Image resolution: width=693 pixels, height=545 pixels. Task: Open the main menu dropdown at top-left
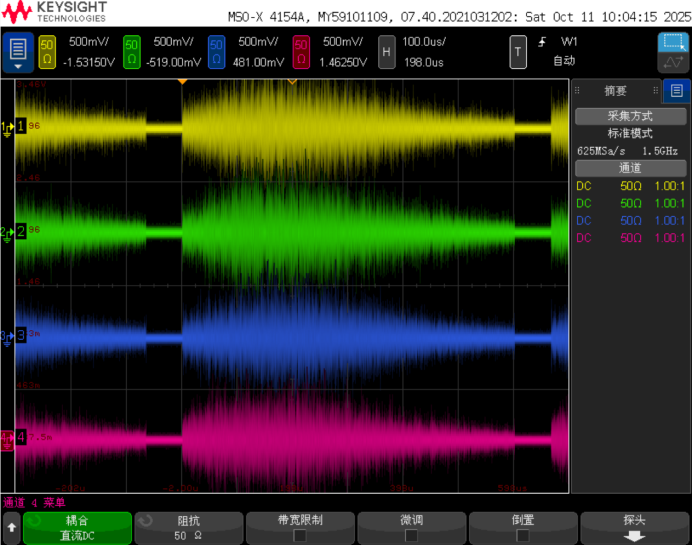coord(18,52)
